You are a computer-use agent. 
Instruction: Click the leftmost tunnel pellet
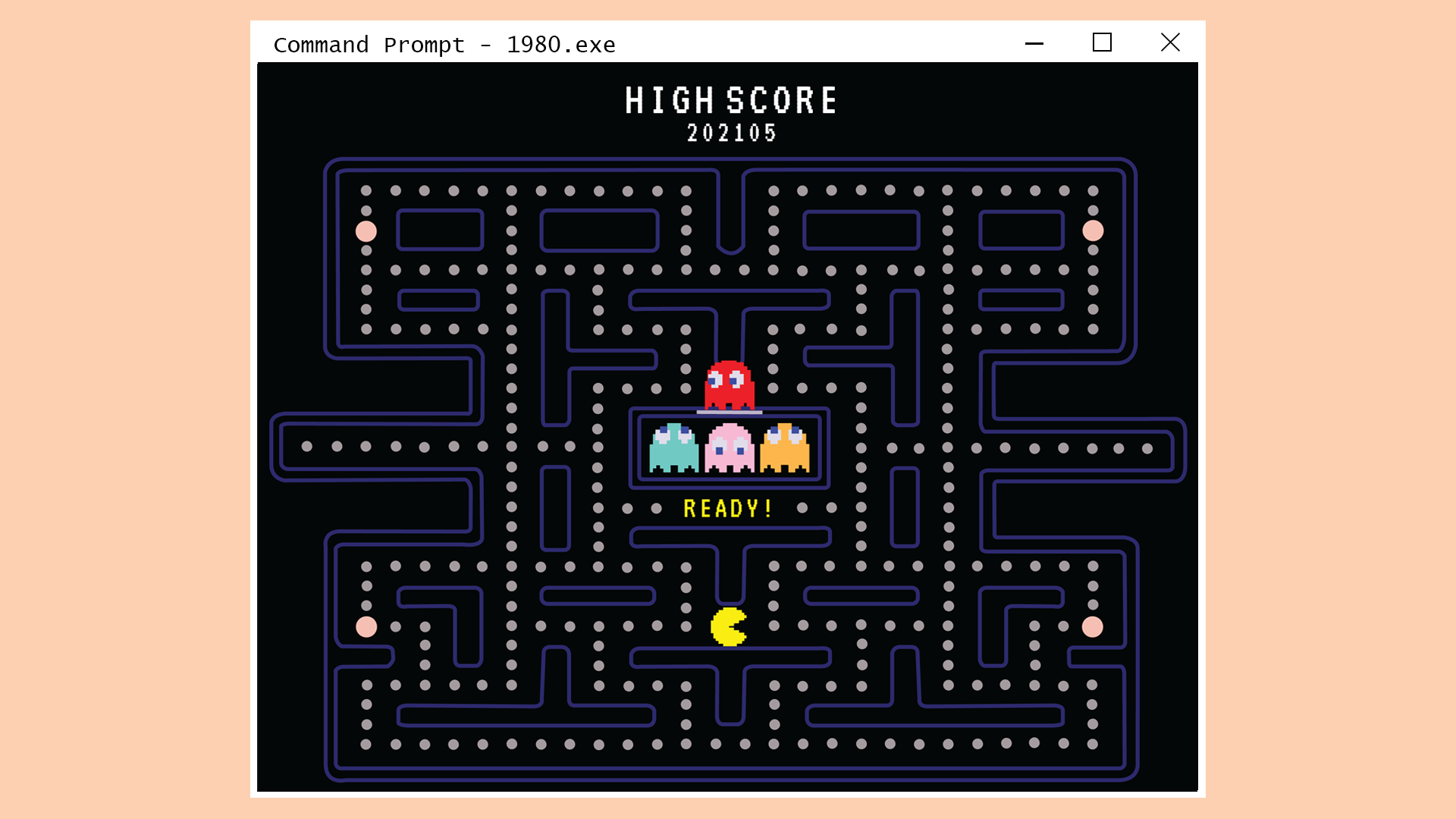pos(307,447)
